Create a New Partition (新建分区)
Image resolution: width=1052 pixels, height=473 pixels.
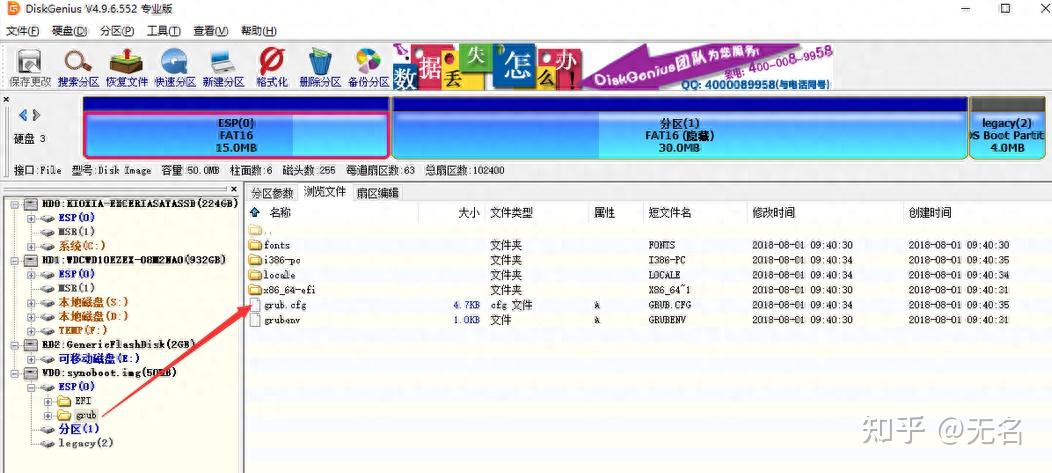pyautogui.click(x=223, y=68)
